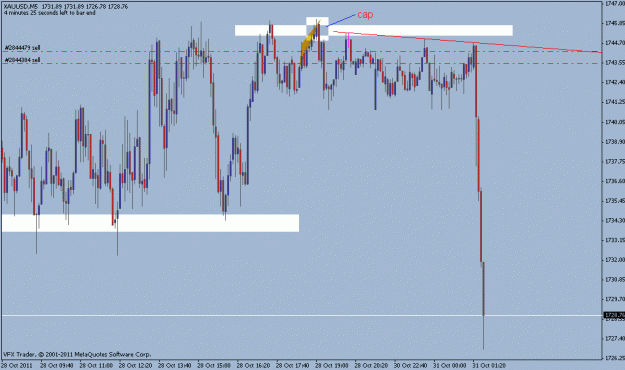Select the lower white support rectangle object

(150, 223)
